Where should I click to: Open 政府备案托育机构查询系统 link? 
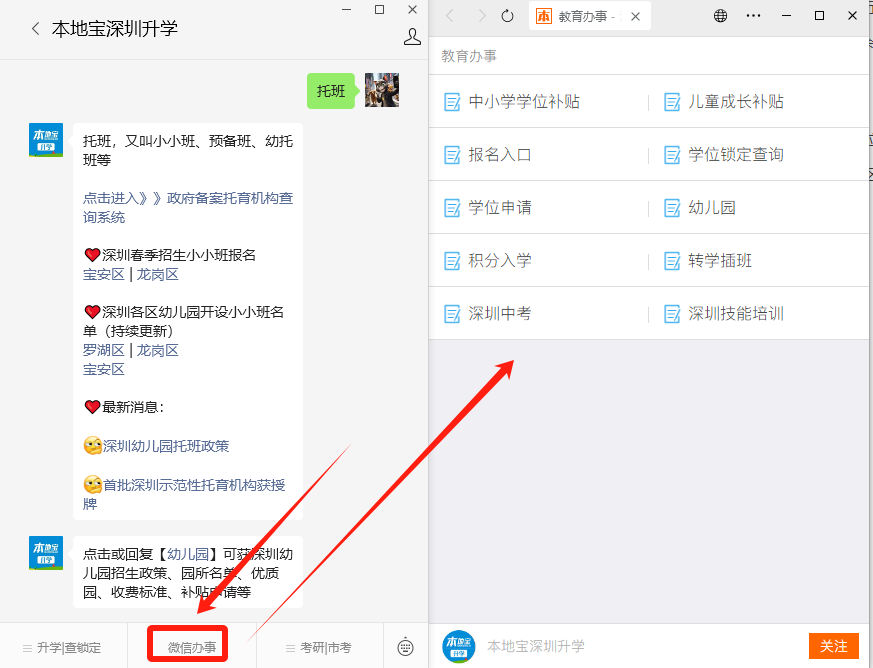coord(188,207)
